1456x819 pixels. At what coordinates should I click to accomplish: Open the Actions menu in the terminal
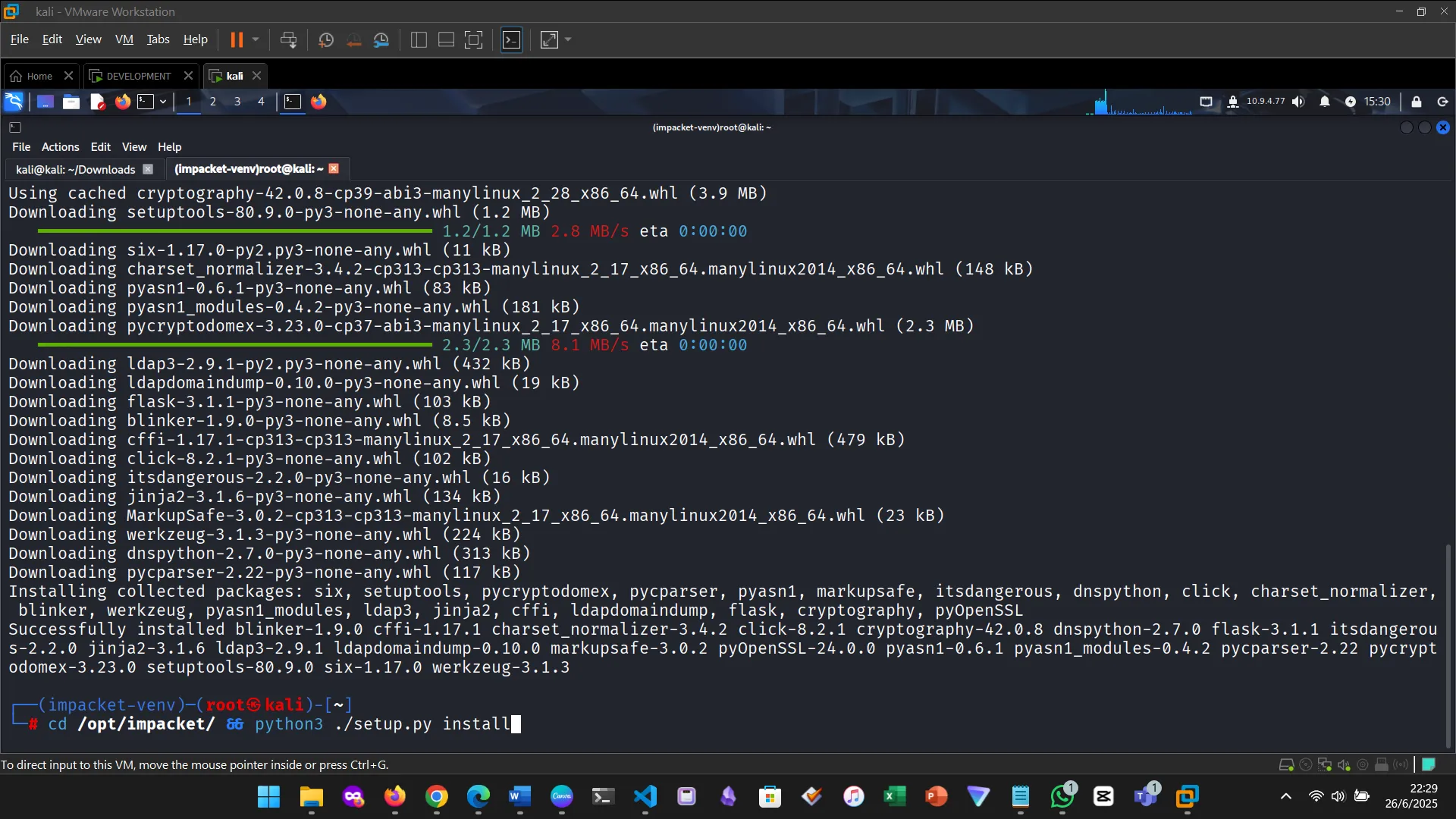click(60, 146)
